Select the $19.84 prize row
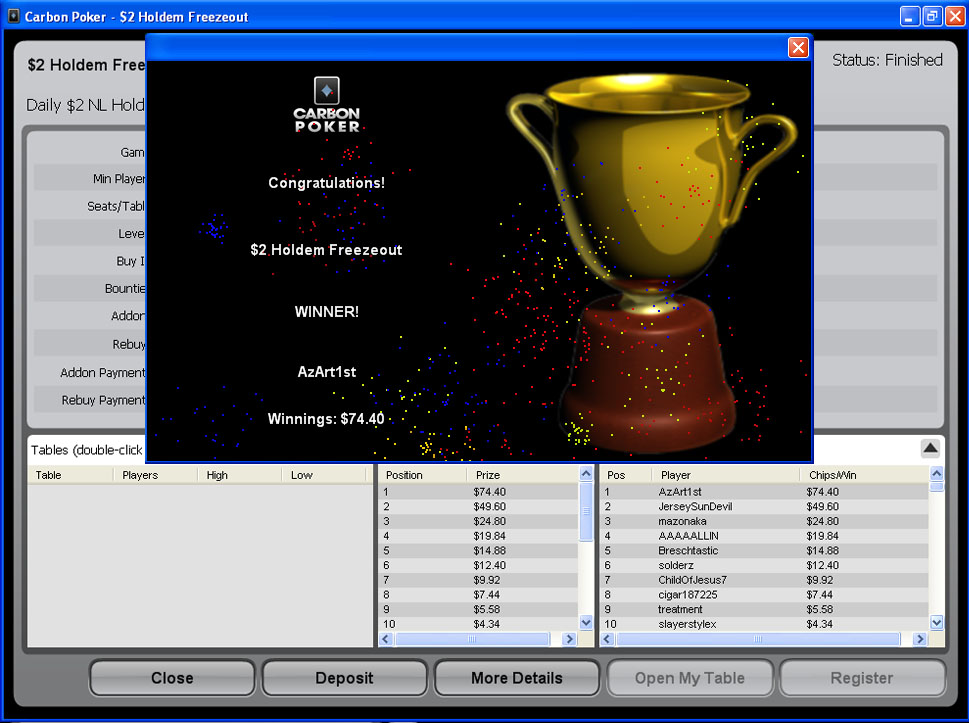This screenshot has height=723, width=969. click(478, 536)
